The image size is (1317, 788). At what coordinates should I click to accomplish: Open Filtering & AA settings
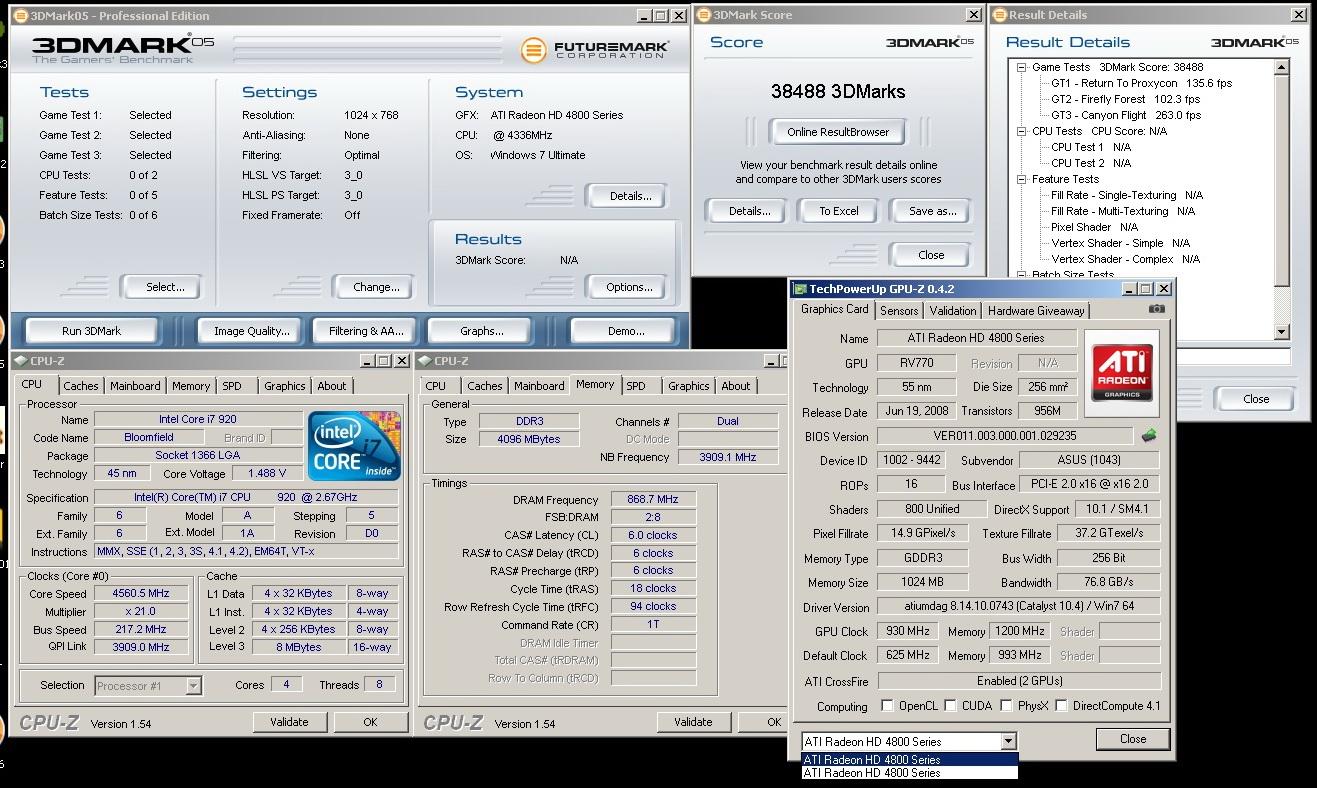(367, 331)
